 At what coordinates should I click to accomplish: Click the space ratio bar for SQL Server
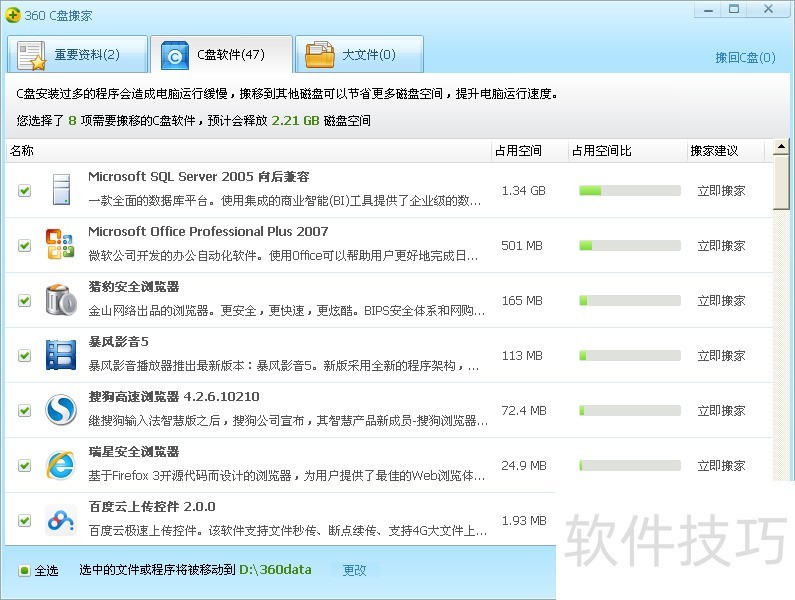tap(629, 190)
